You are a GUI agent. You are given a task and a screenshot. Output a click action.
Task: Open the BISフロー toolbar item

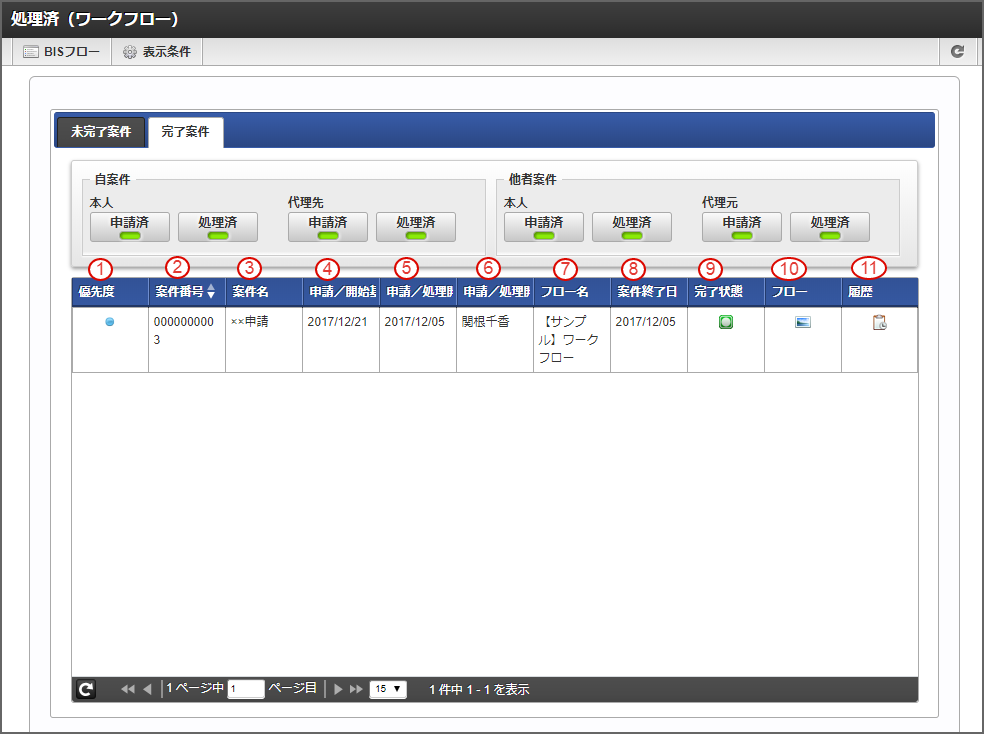[x=62, y=51]
